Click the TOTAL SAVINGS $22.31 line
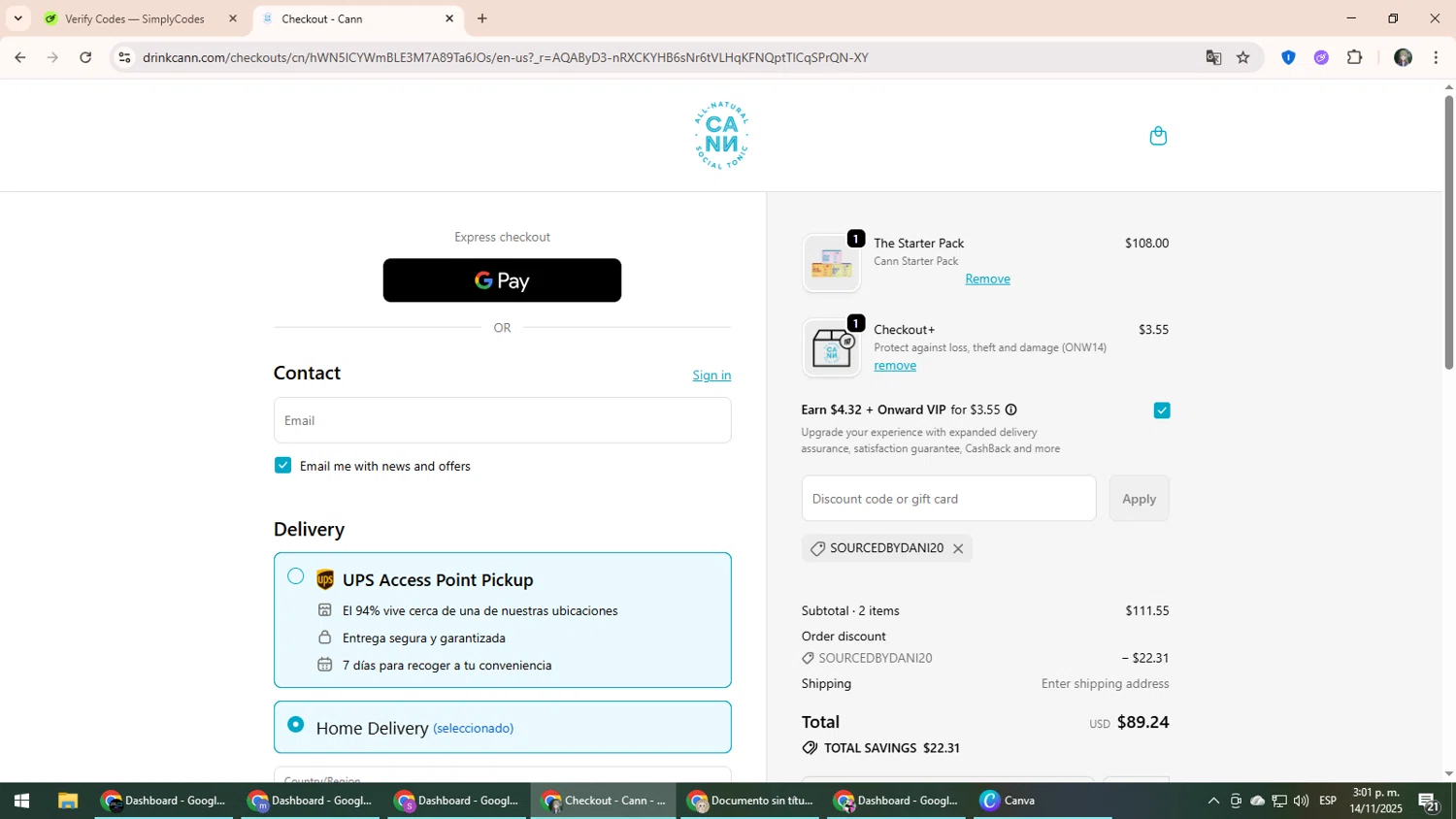The height and width of the screenshot is (819, 1456). tap(880, 748)
